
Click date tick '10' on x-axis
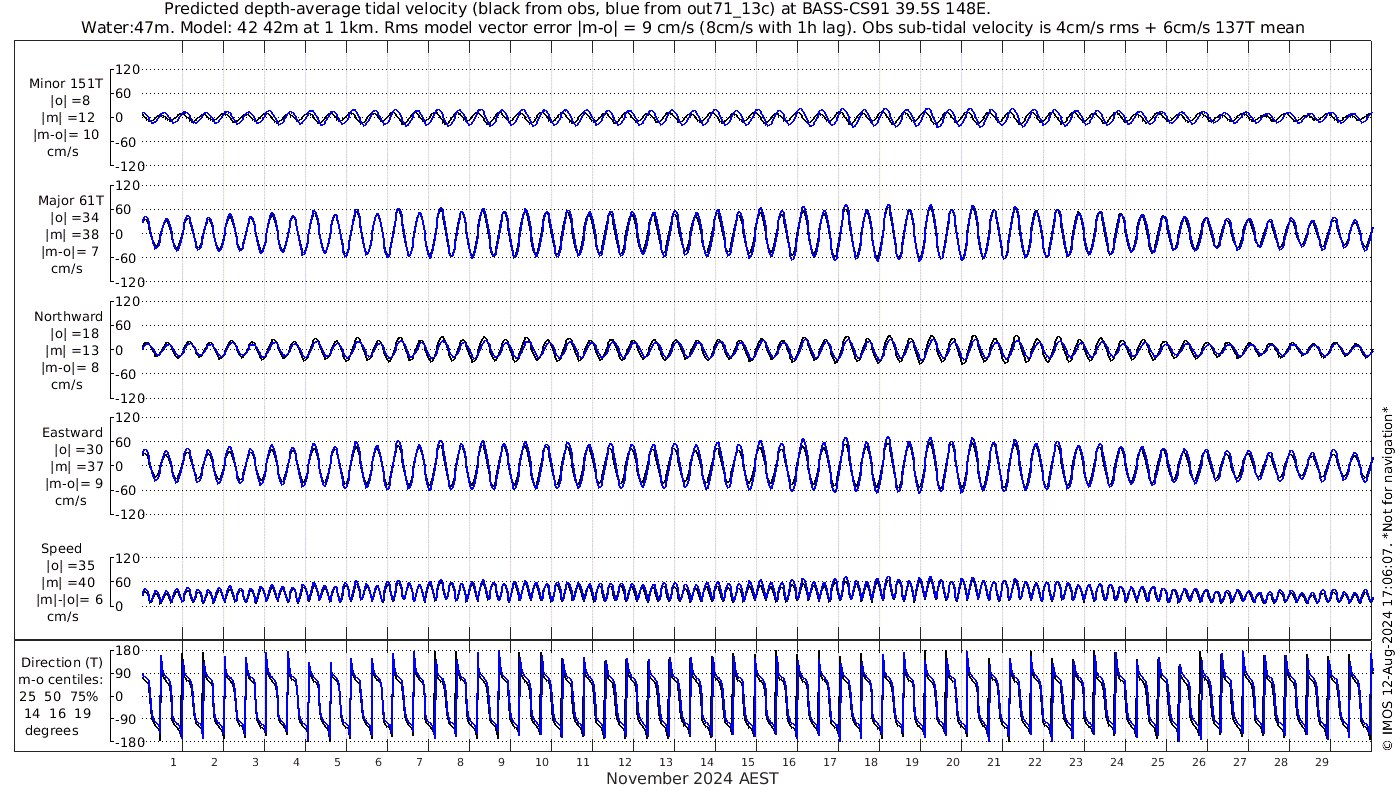[x=542, y=762]
